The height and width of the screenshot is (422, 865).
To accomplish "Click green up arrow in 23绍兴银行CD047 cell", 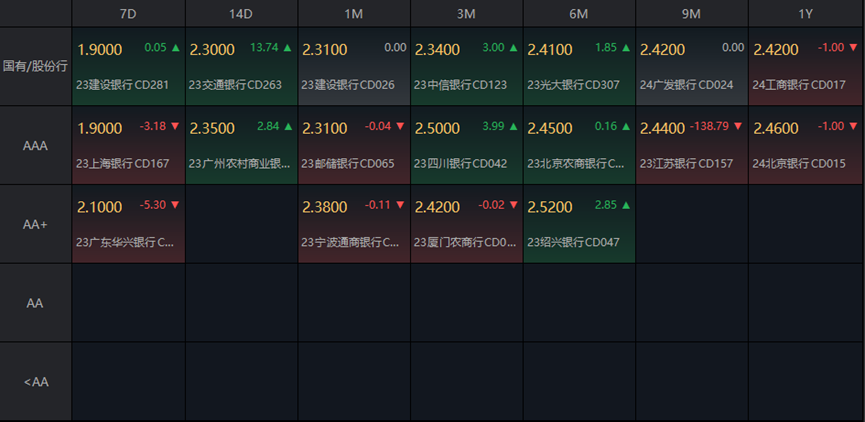I will click(x=626, y=205).
